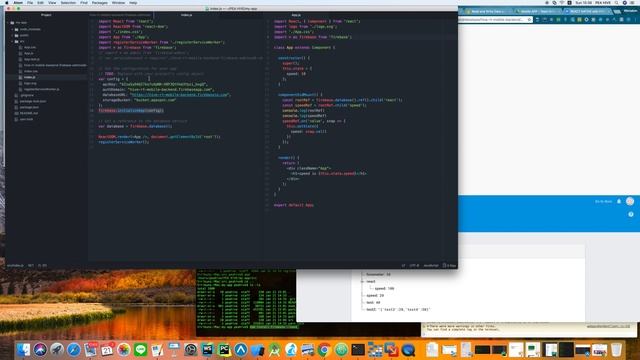The height and width of the screenshot is (360, 640).
Task: Launch Siri from the Dock
Action: pos(40,350)
